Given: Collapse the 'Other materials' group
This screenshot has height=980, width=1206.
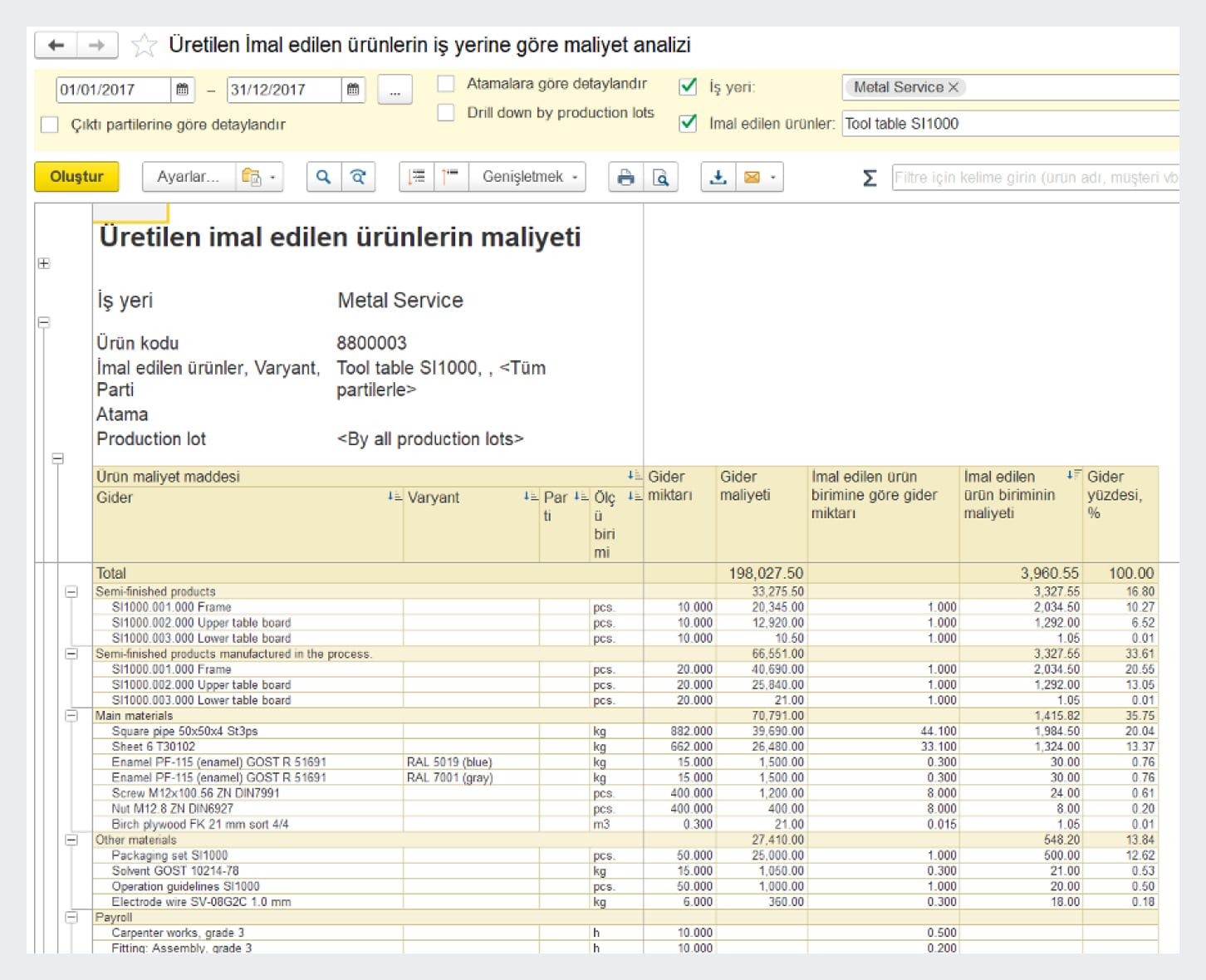Looking at the screenshot, I should click(71, 840).
